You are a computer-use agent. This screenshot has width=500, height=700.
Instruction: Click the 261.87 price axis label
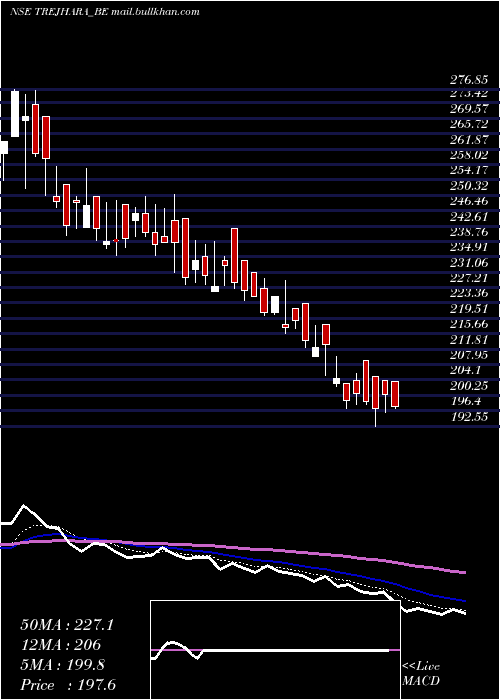[x=469, y=140]
